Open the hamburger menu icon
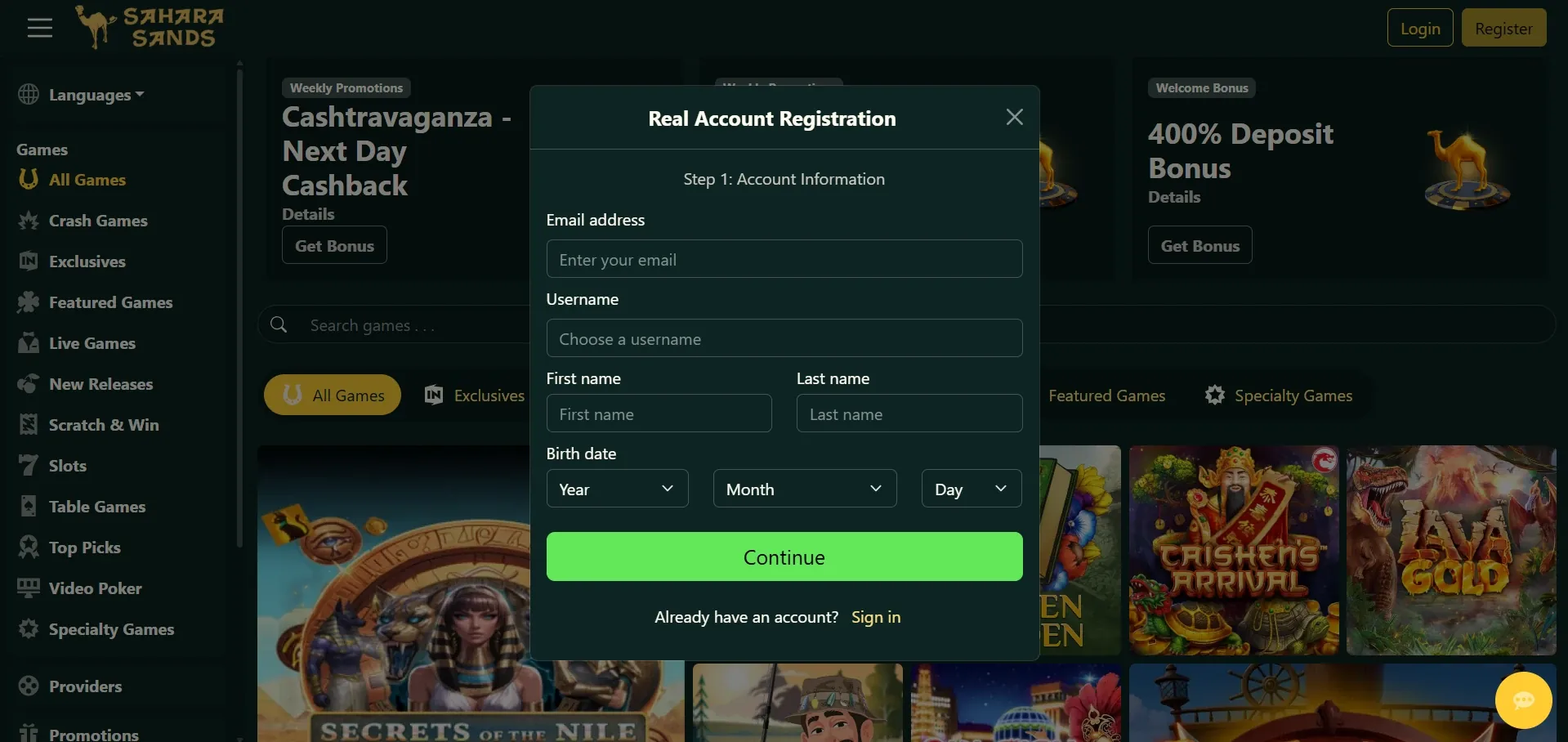The width and height of the screenshot is (1568, 742). [39, 28]
